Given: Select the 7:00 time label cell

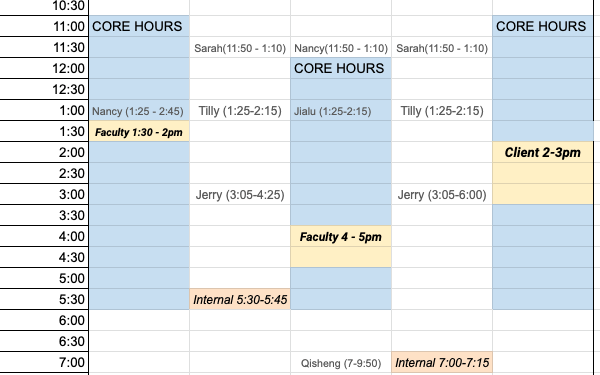Looking at the screenshot, I should [x=44, y=362].
